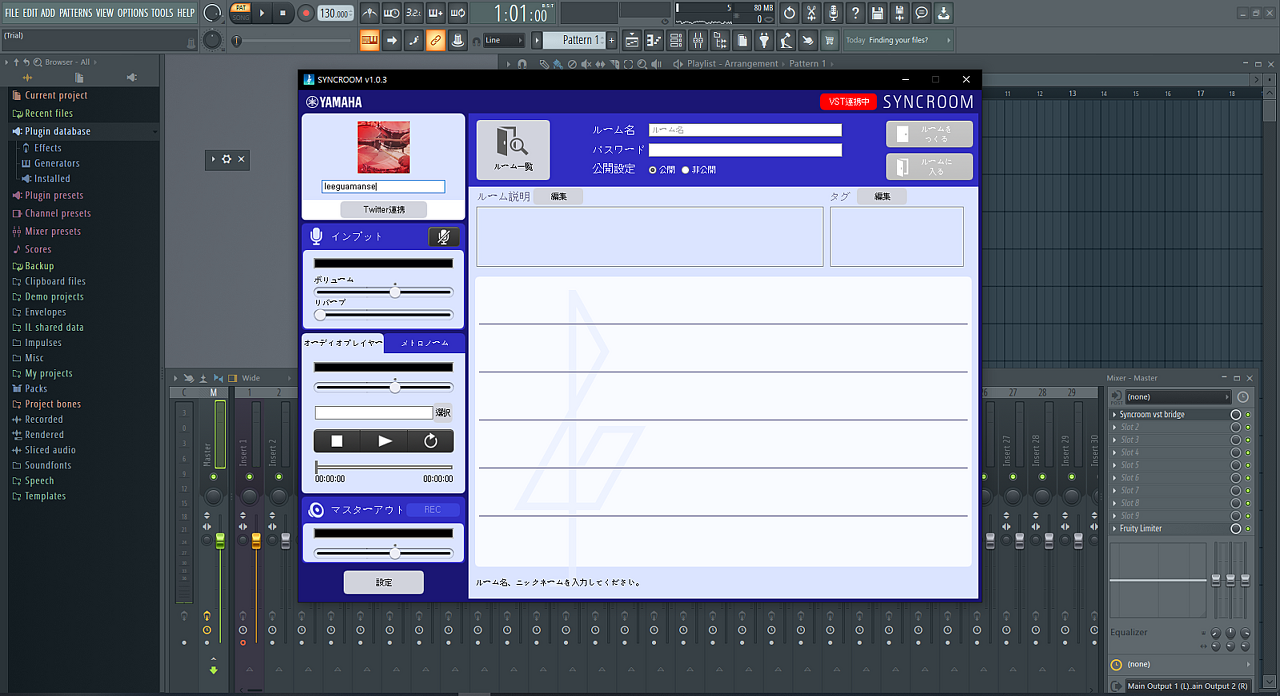Open the PATTERNS menu

pyautogui.click(x=75, y=13)
